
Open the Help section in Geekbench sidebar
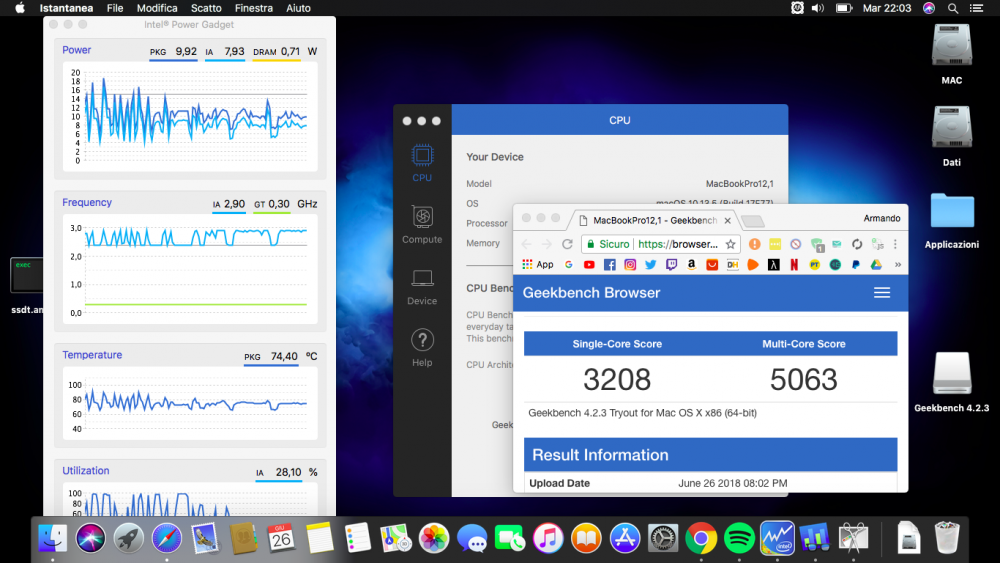422,348
